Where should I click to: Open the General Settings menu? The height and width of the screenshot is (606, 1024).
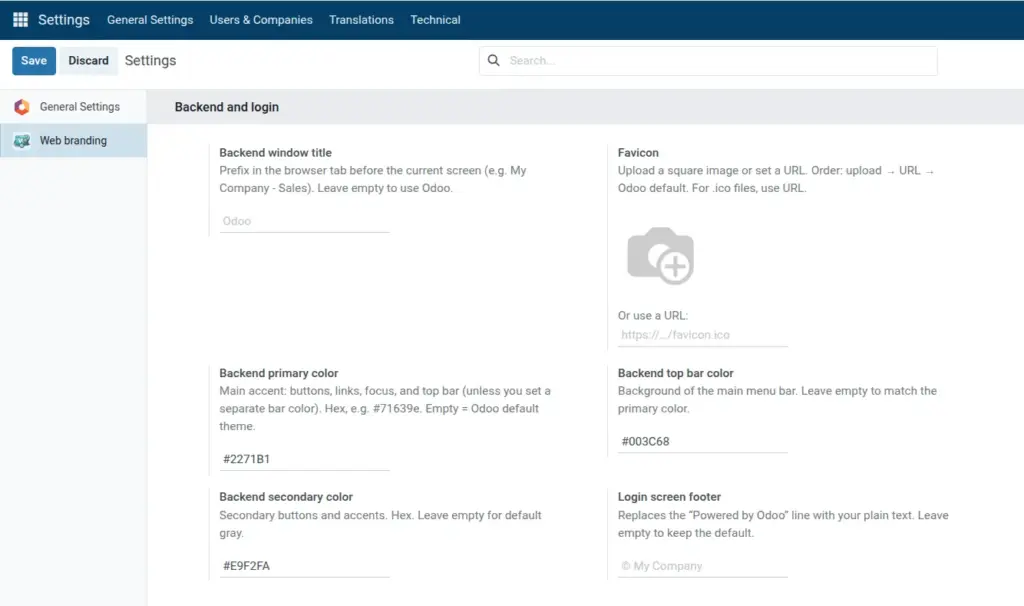(x=150, y=20)
